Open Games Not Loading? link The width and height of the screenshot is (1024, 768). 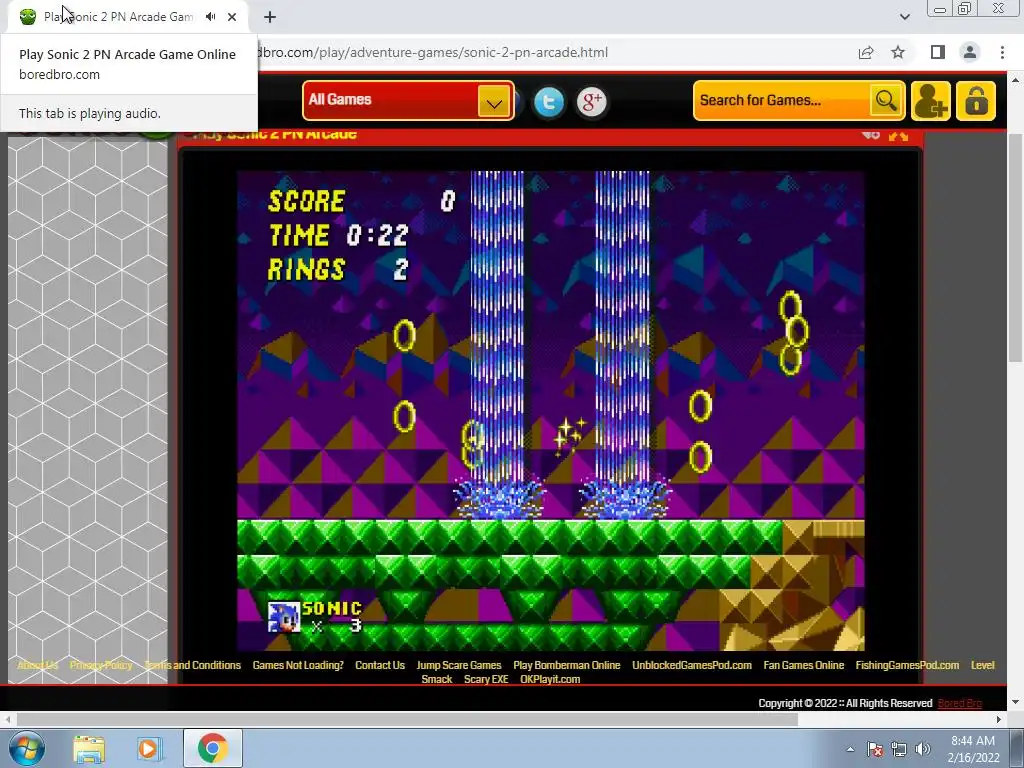[x=298, y=665]
